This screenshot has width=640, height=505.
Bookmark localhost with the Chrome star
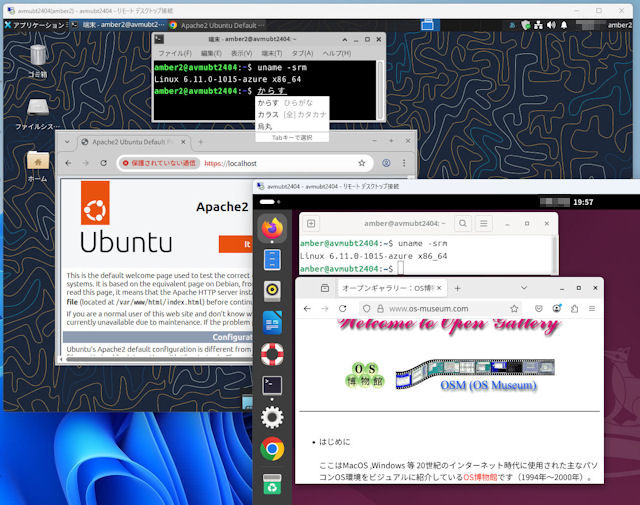pos(362,163)
